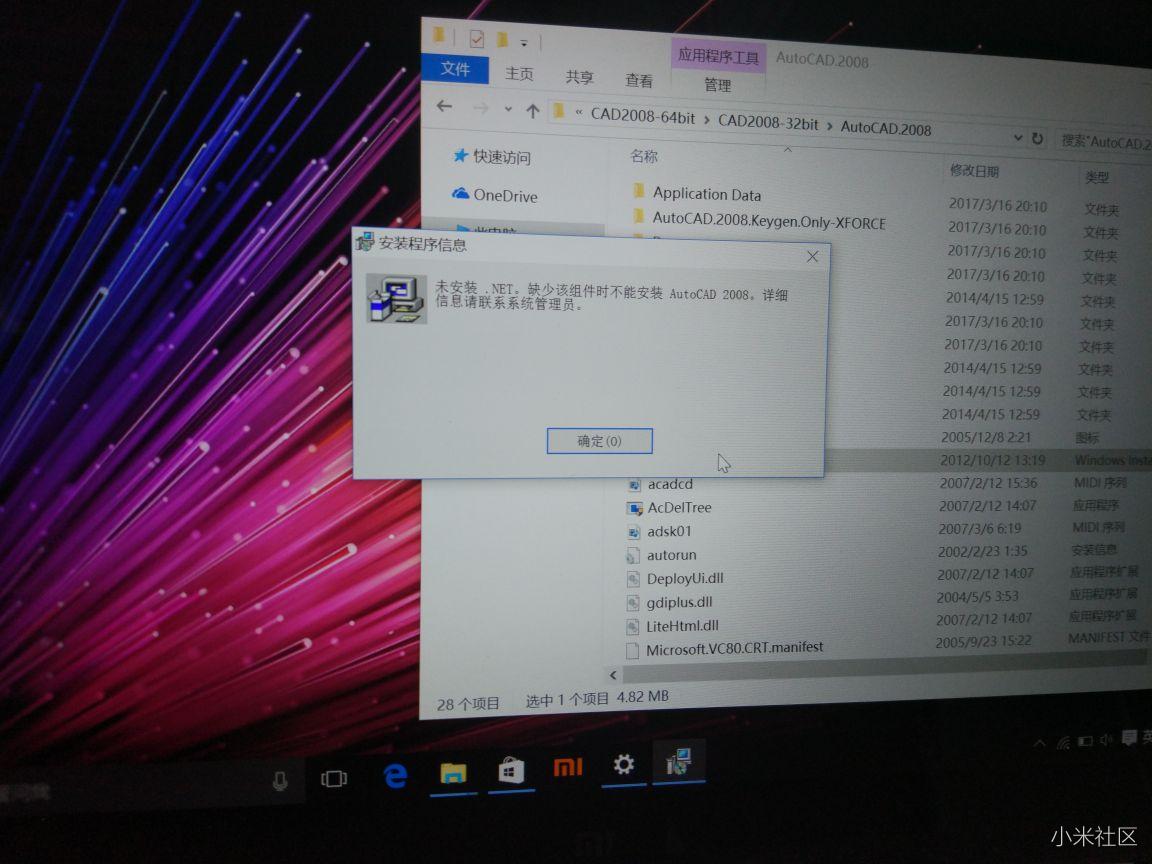This screenshot has width=1152, height=864.
Task: Switch to the 查看 ribbon tab
Action: 639,81
